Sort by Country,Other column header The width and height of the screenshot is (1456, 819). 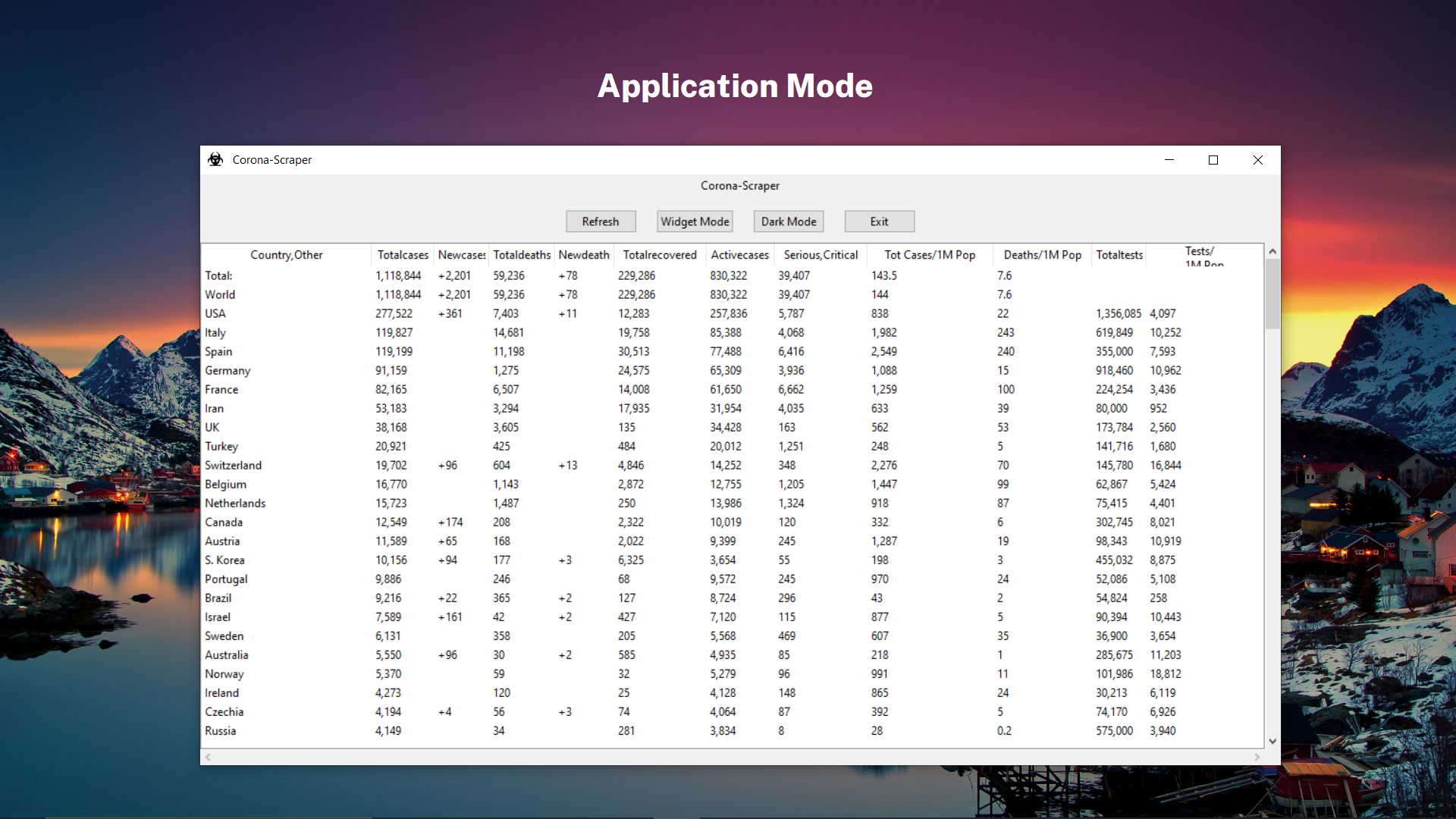pyautogui.click(x=287, y=255)
